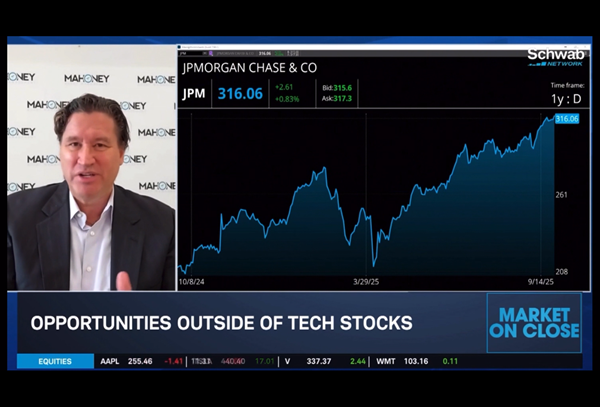Click the Market On Close badge
The image size is (600, 407).
[x=533, y=323]
